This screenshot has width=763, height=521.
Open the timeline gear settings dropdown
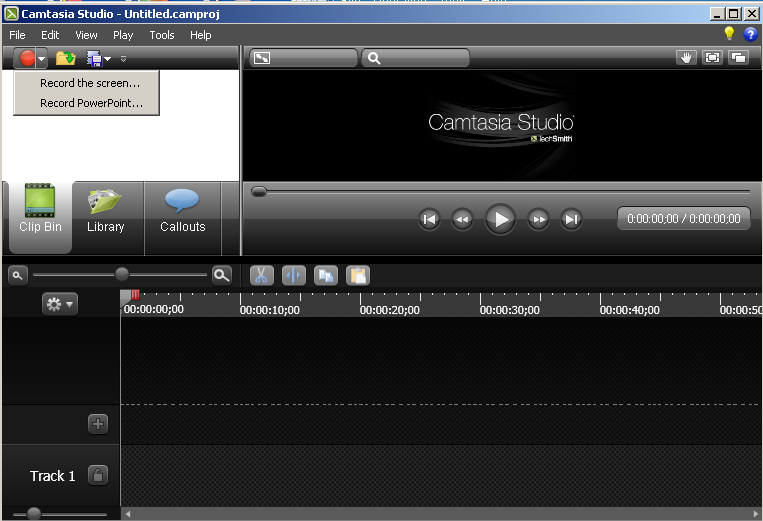[59, 305]
